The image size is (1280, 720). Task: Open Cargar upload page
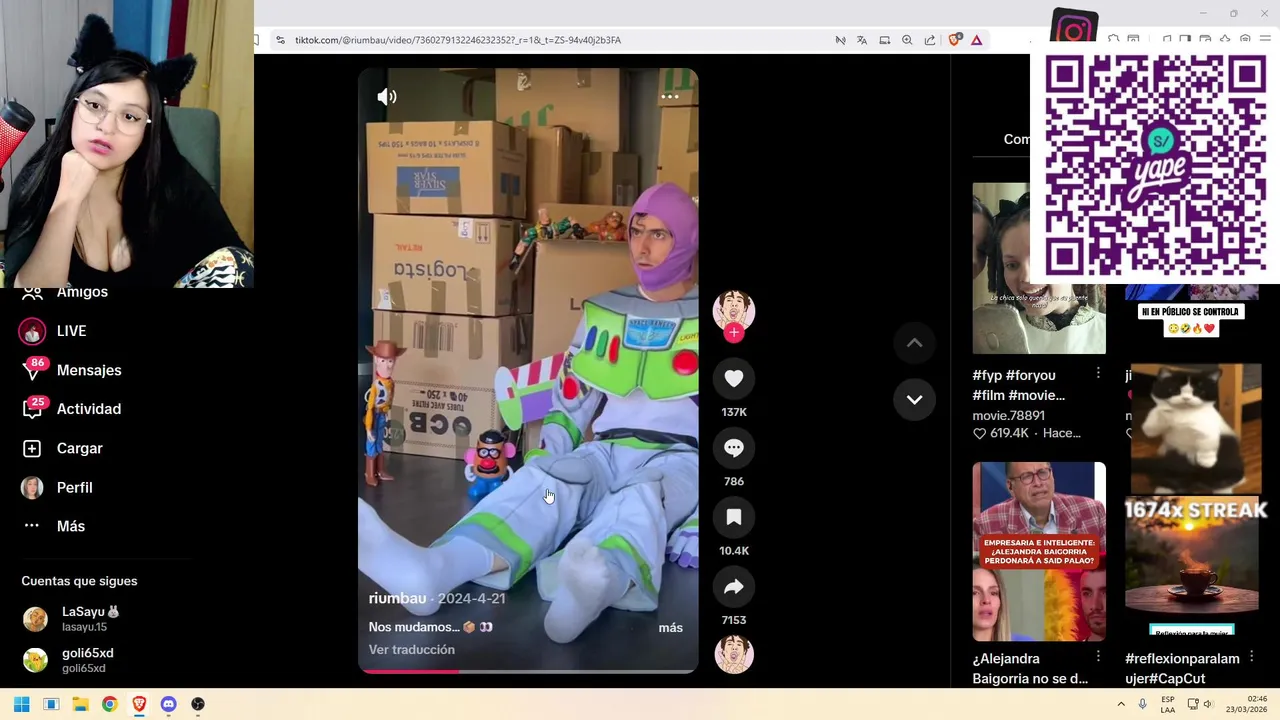tap(80, 448)
